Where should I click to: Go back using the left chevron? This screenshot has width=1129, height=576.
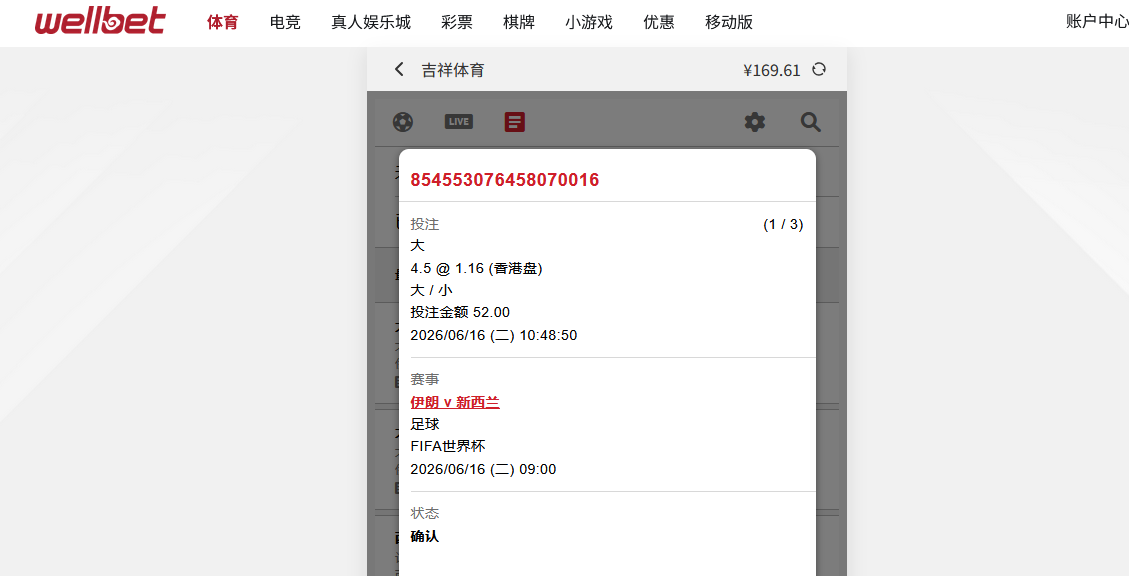click(x=399, y=69)
